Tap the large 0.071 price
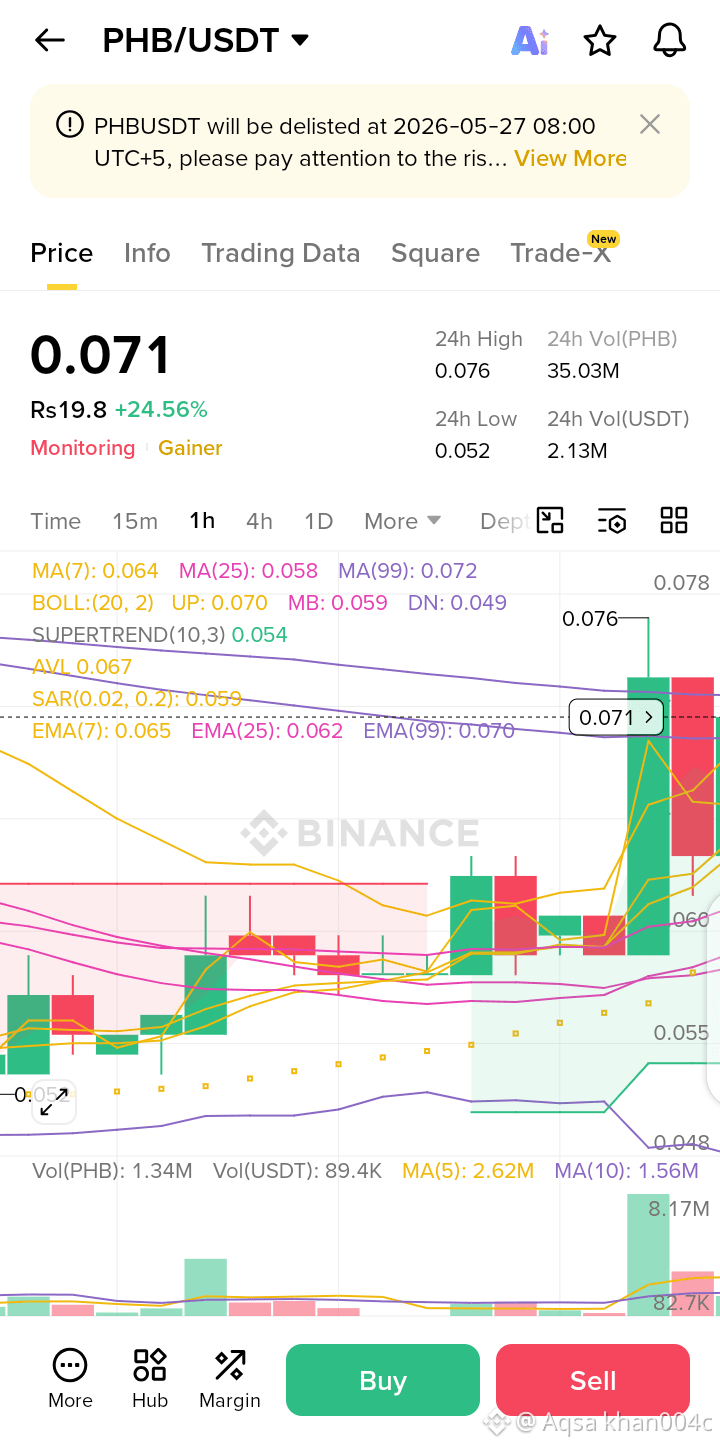This screenshot has width=720, height=1447. coord(101,355)
